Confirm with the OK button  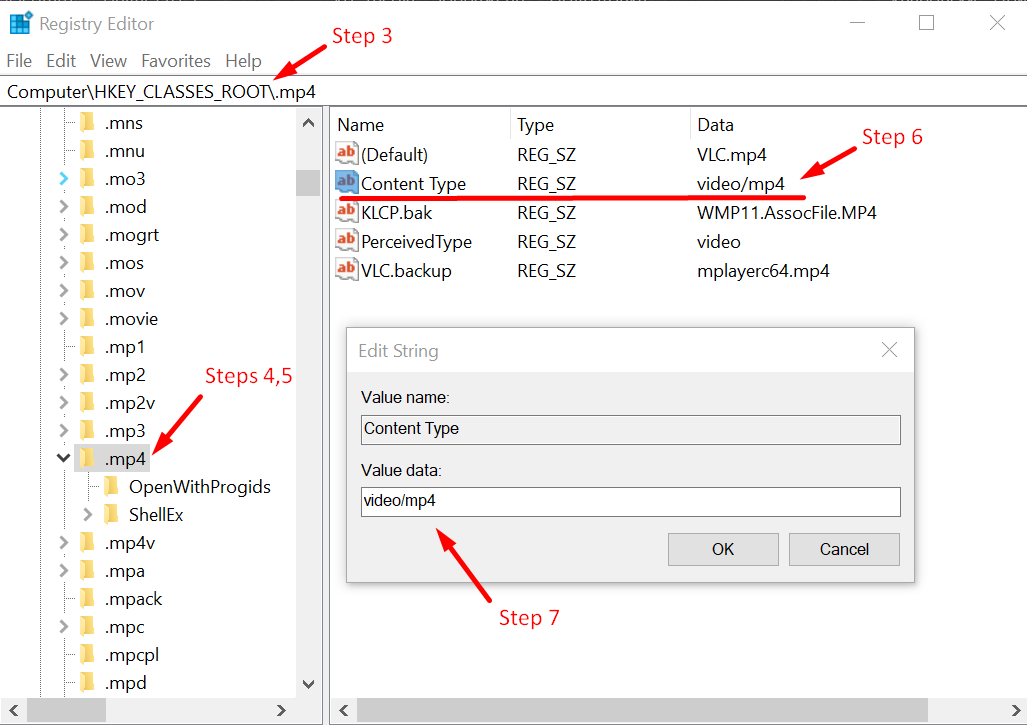tap(723, 549)
